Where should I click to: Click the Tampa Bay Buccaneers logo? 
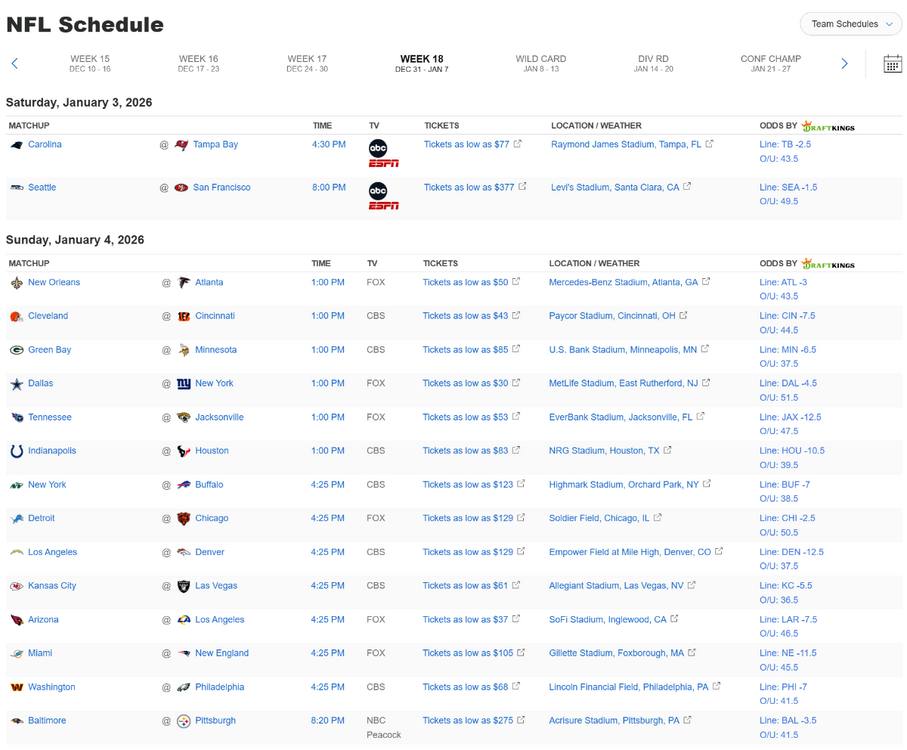(182, 145)
